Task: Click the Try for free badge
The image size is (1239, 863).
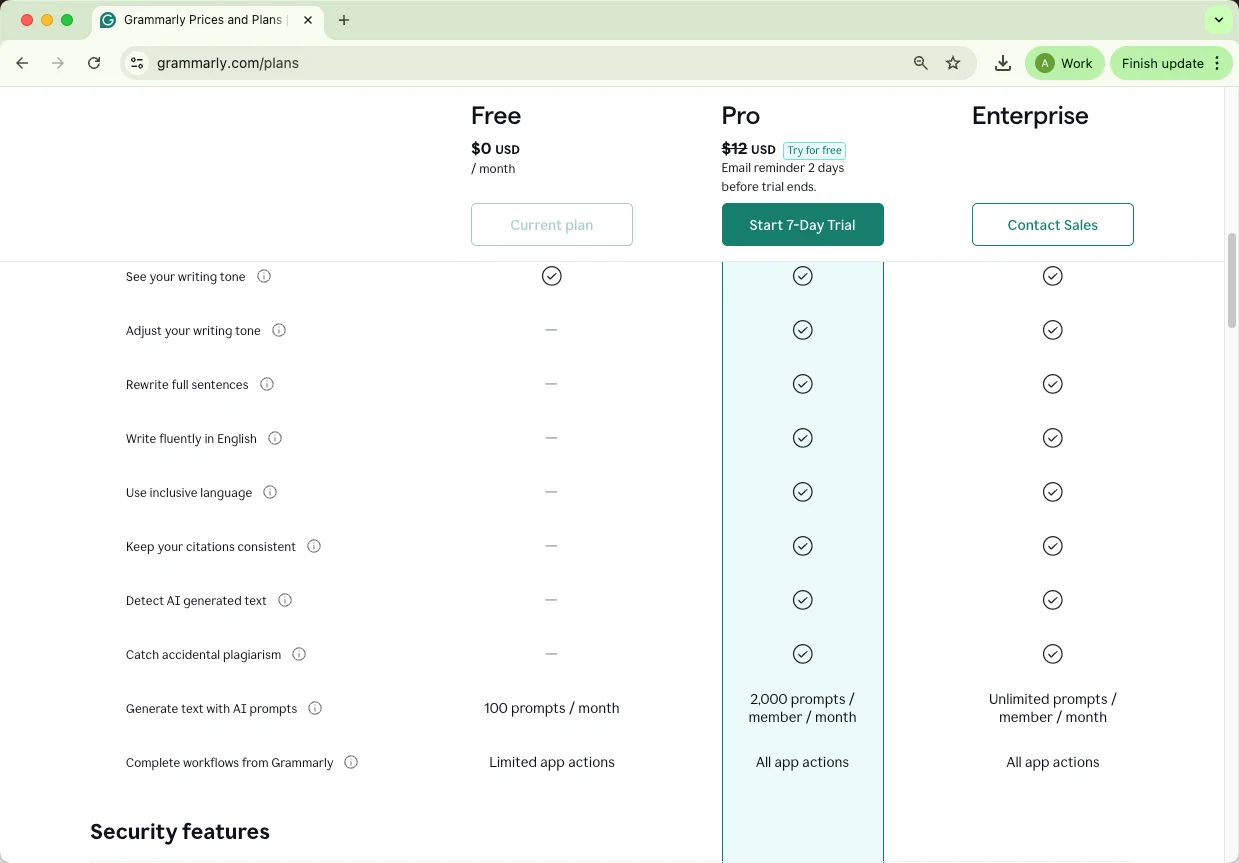Action: (814, 151)
